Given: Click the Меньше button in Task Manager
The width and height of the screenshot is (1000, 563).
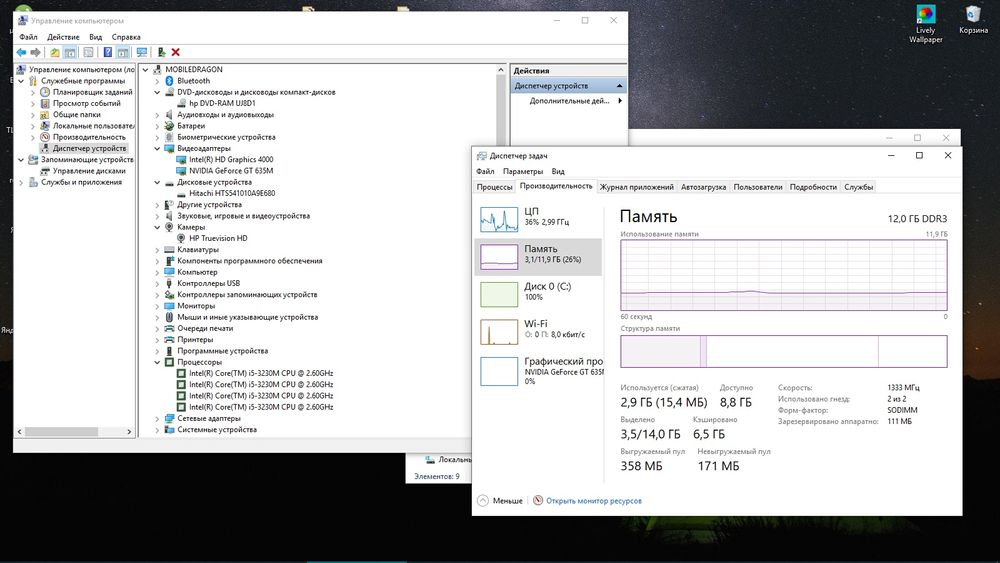Looking at the screenshot, I should (x=500, y=501).
